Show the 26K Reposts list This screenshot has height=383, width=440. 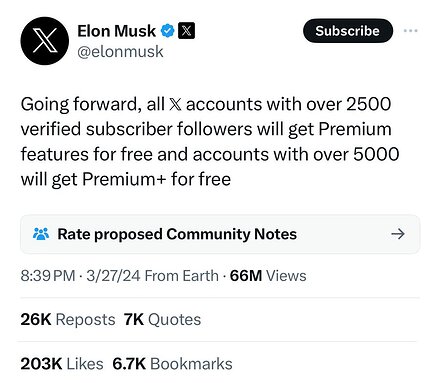[x=68, y=319]
